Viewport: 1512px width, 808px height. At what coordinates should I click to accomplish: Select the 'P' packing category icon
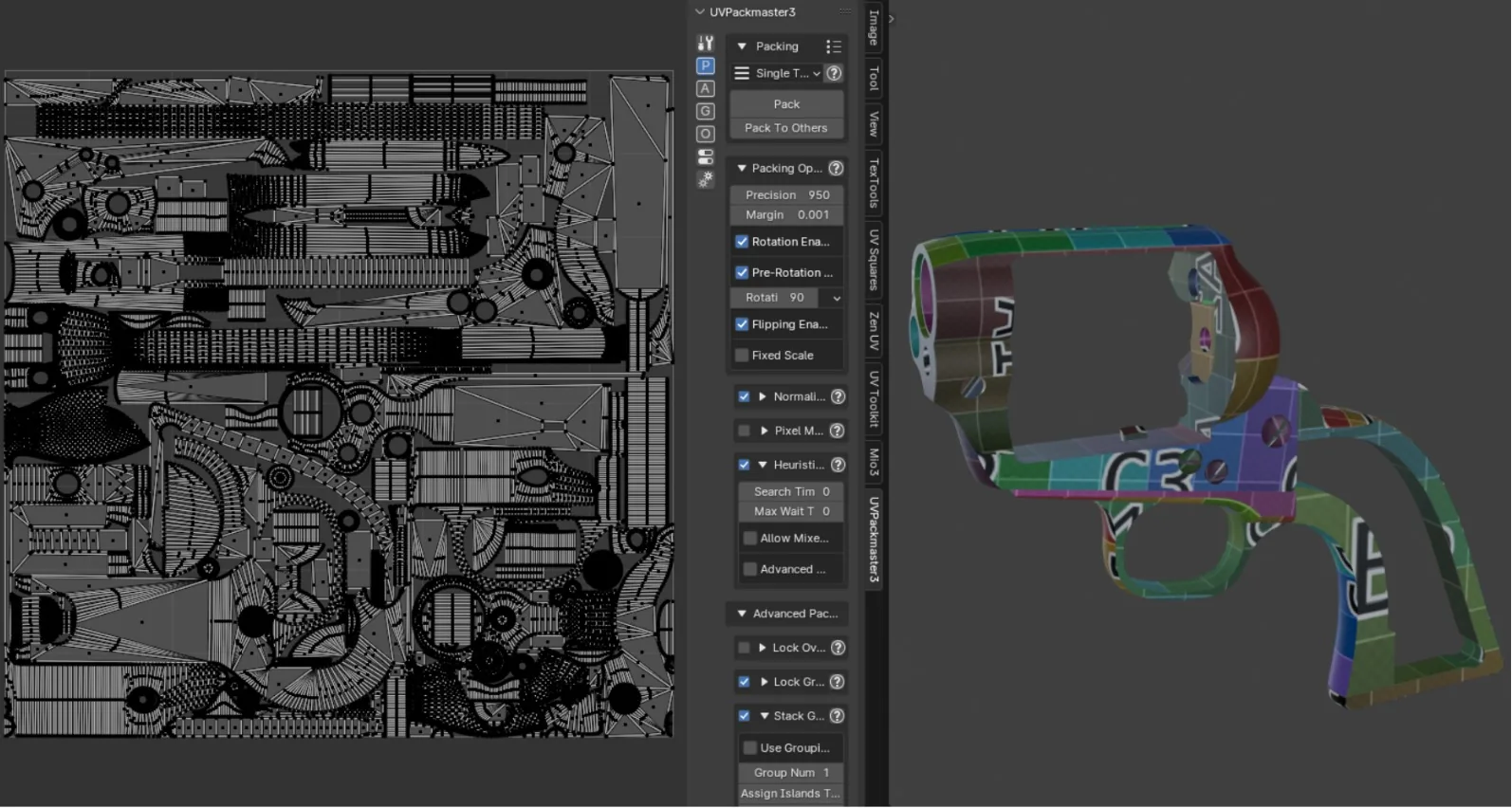(x=705, y=65)
